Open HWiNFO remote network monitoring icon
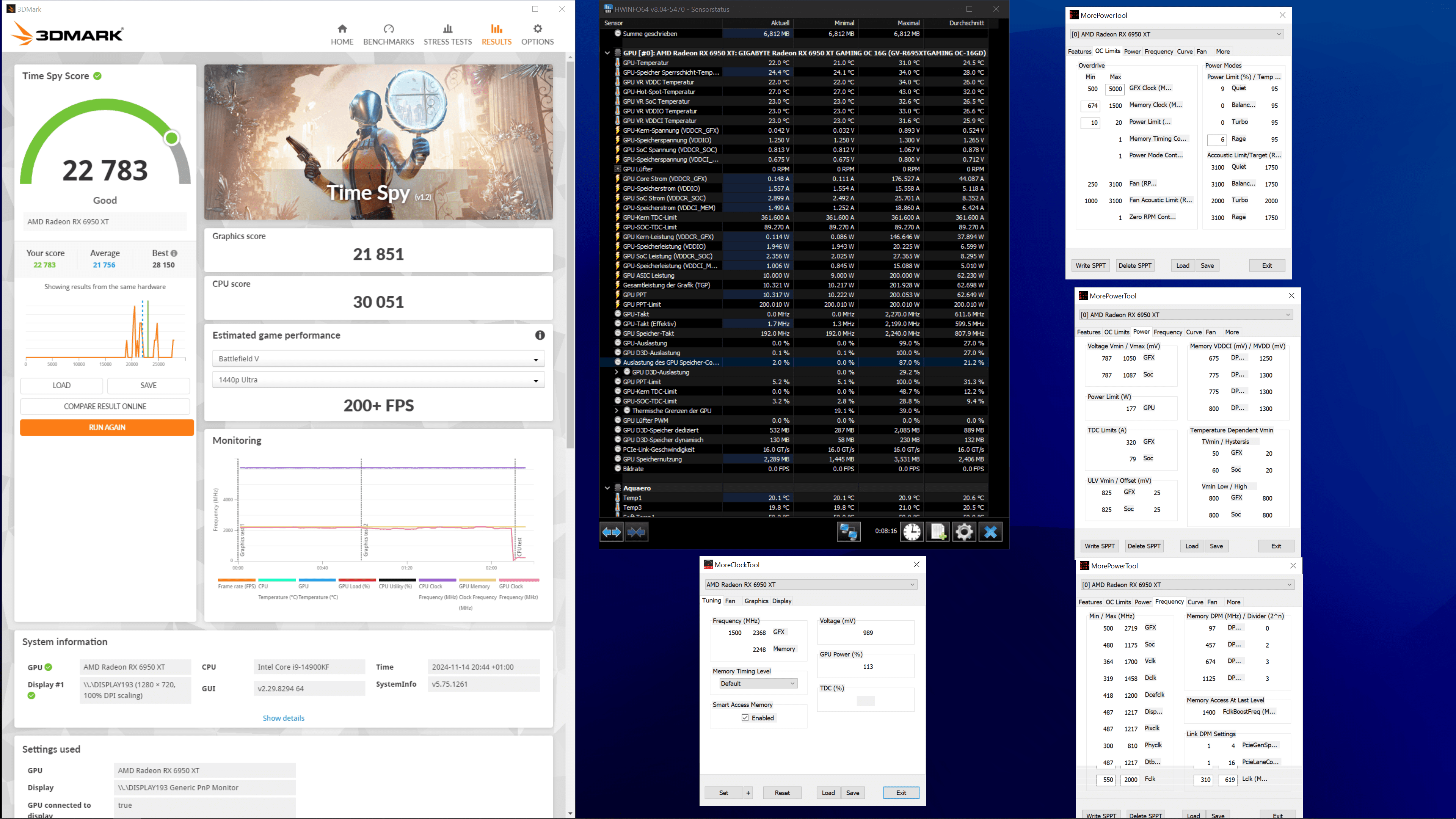 (x=849, y=532)
